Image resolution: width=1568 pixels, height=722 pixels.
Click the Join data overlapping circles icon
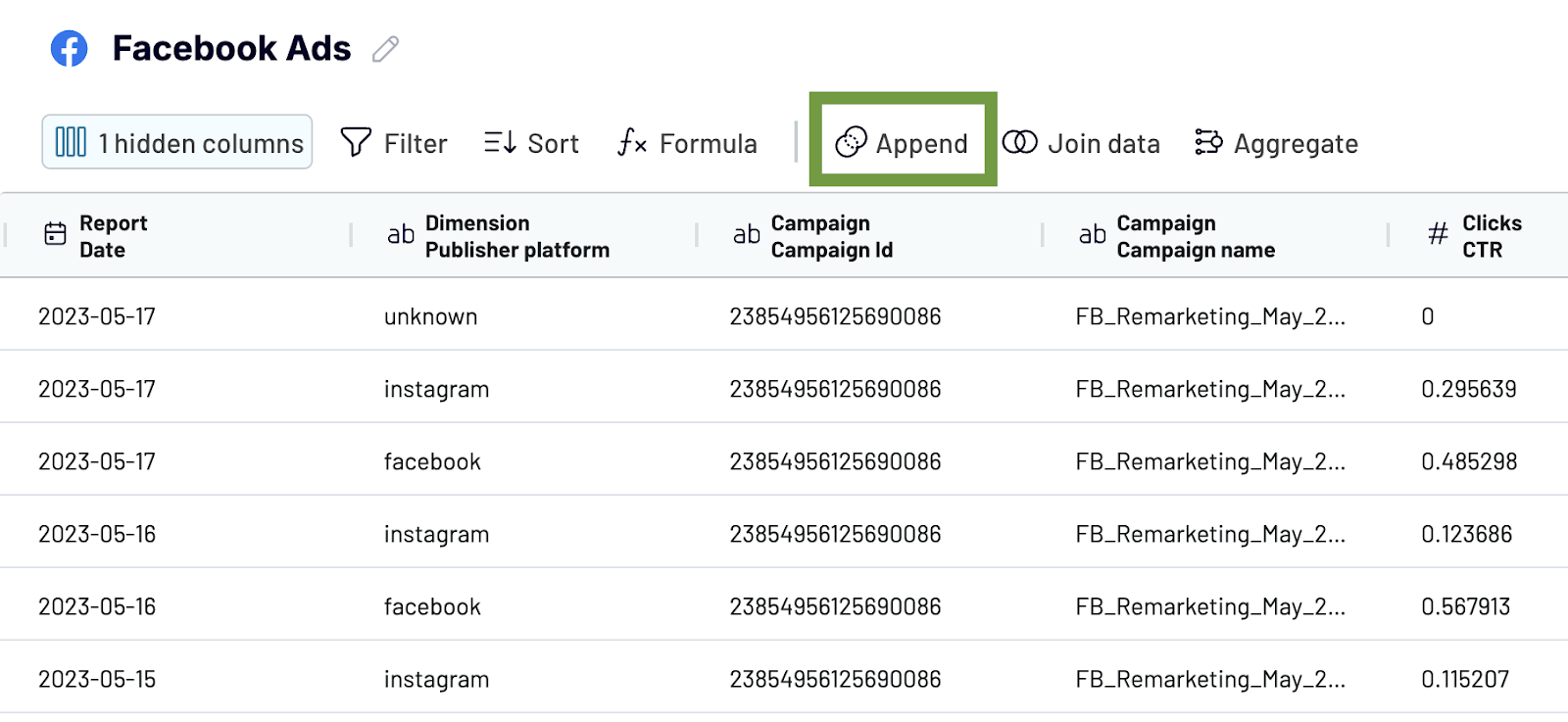pos(1020,142)
